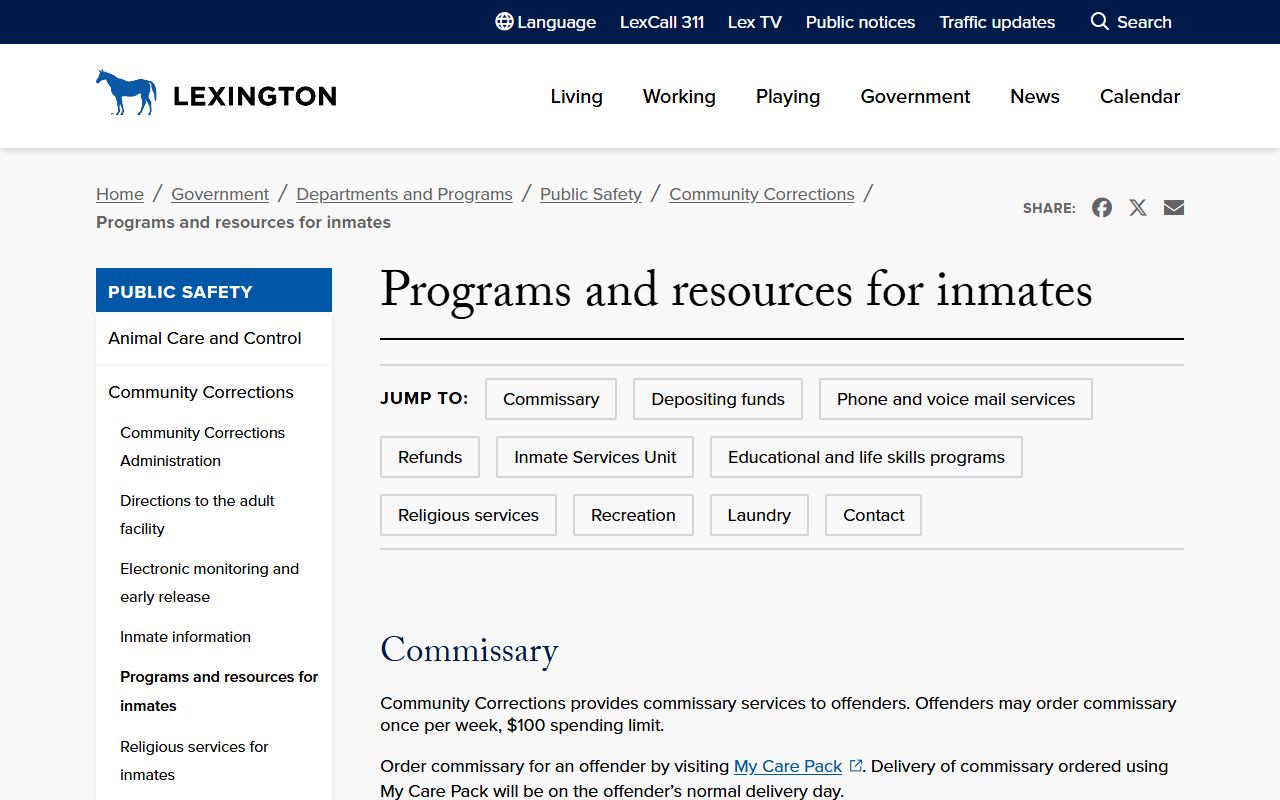The image size is (1280, 800).
Task: Open the Living menu
Action: pos(576,96)
